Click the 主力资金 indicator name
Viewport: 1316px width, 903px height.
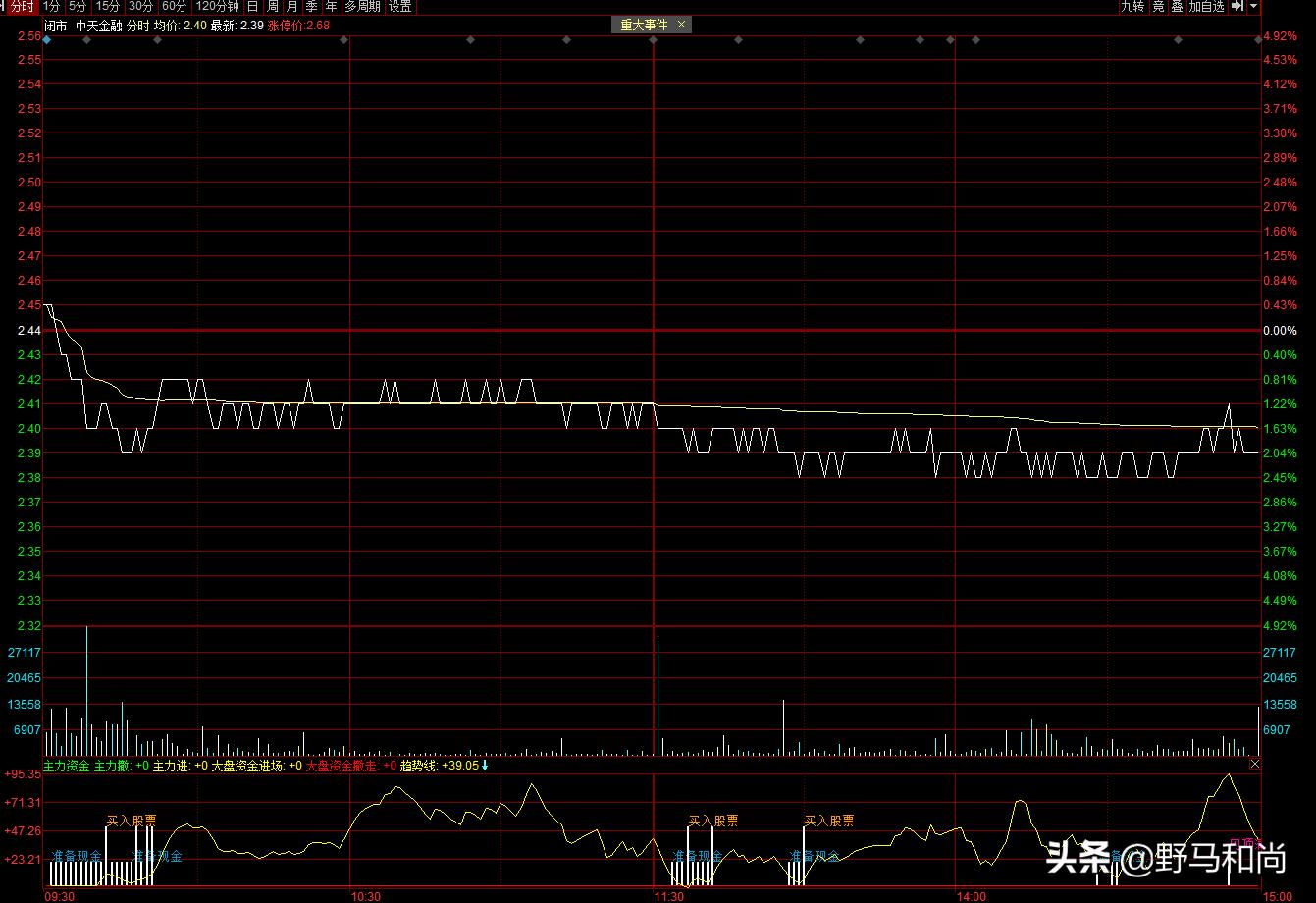point(67,766)
